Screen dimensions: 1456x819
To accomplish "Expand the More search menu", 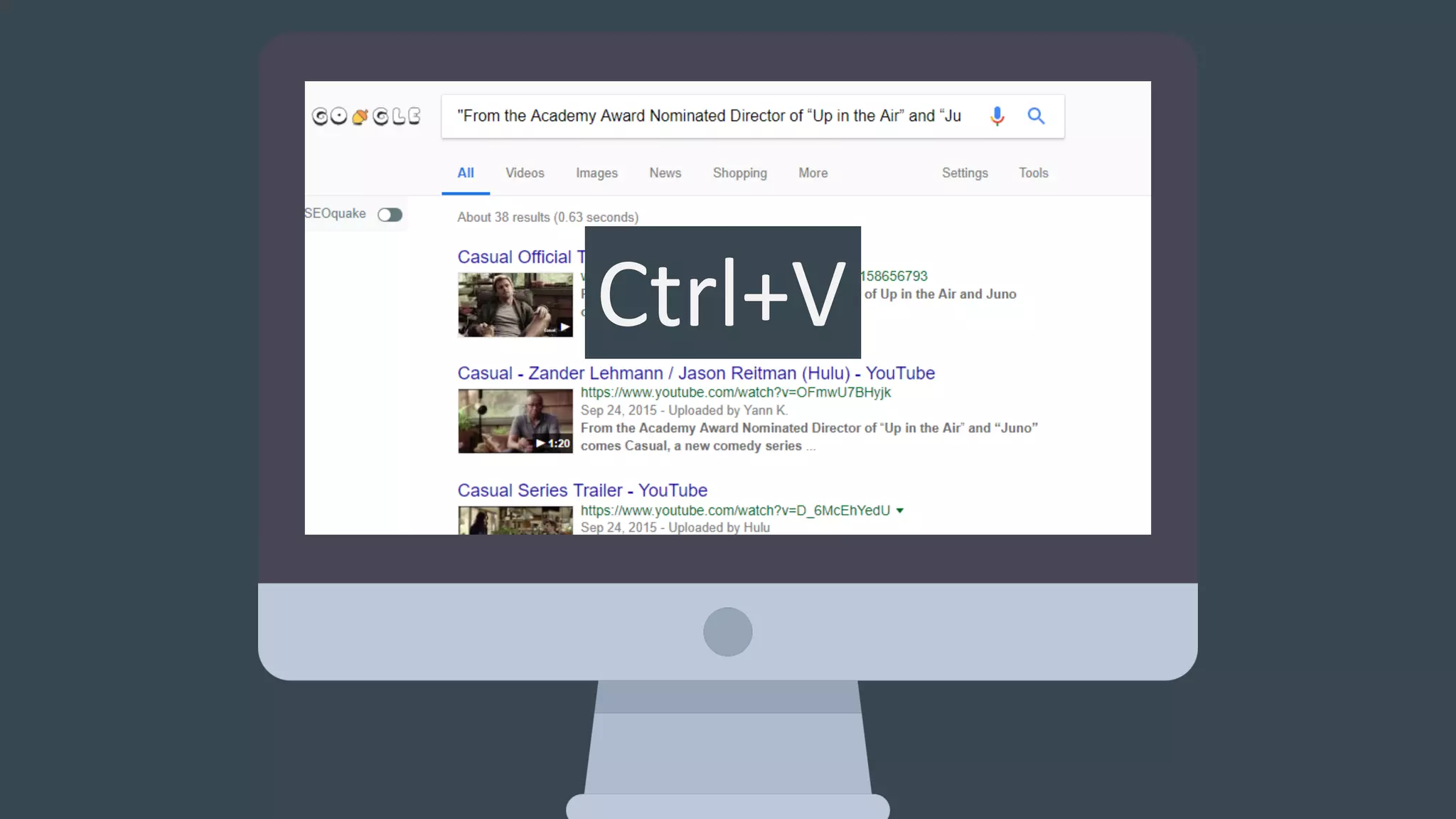I will click(x=813, y=173).
